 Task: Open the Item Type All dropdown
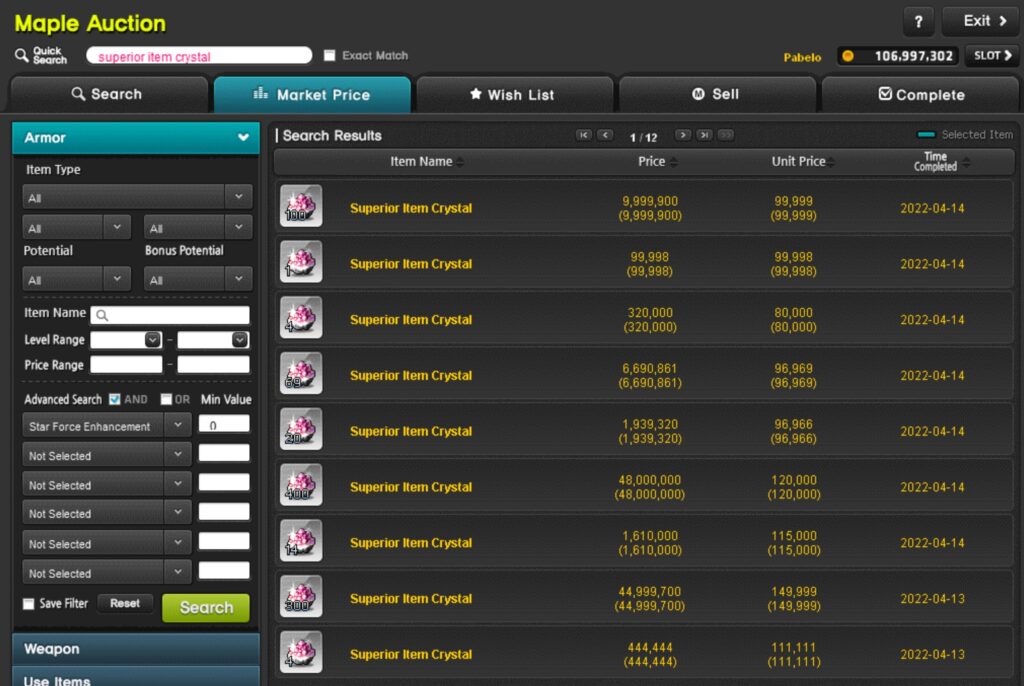tap(137, 197)
